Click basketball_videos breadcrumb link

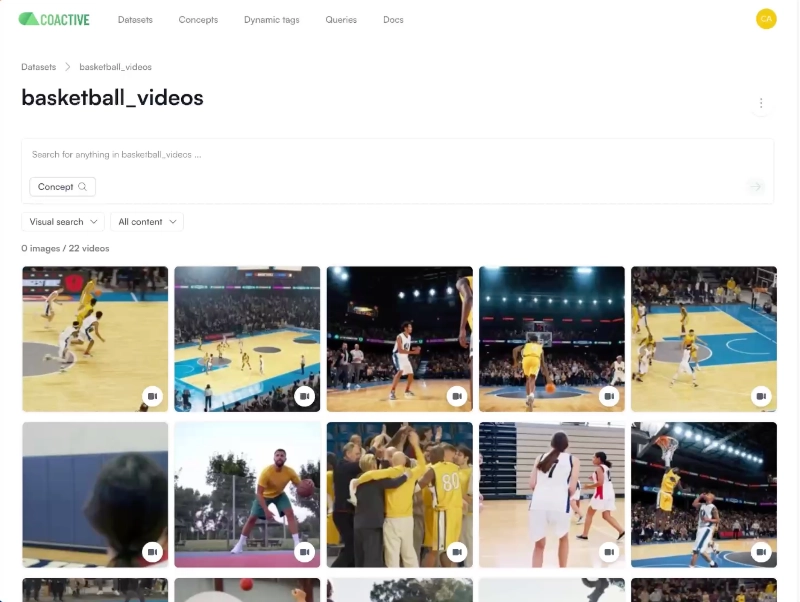click(115, 67)
